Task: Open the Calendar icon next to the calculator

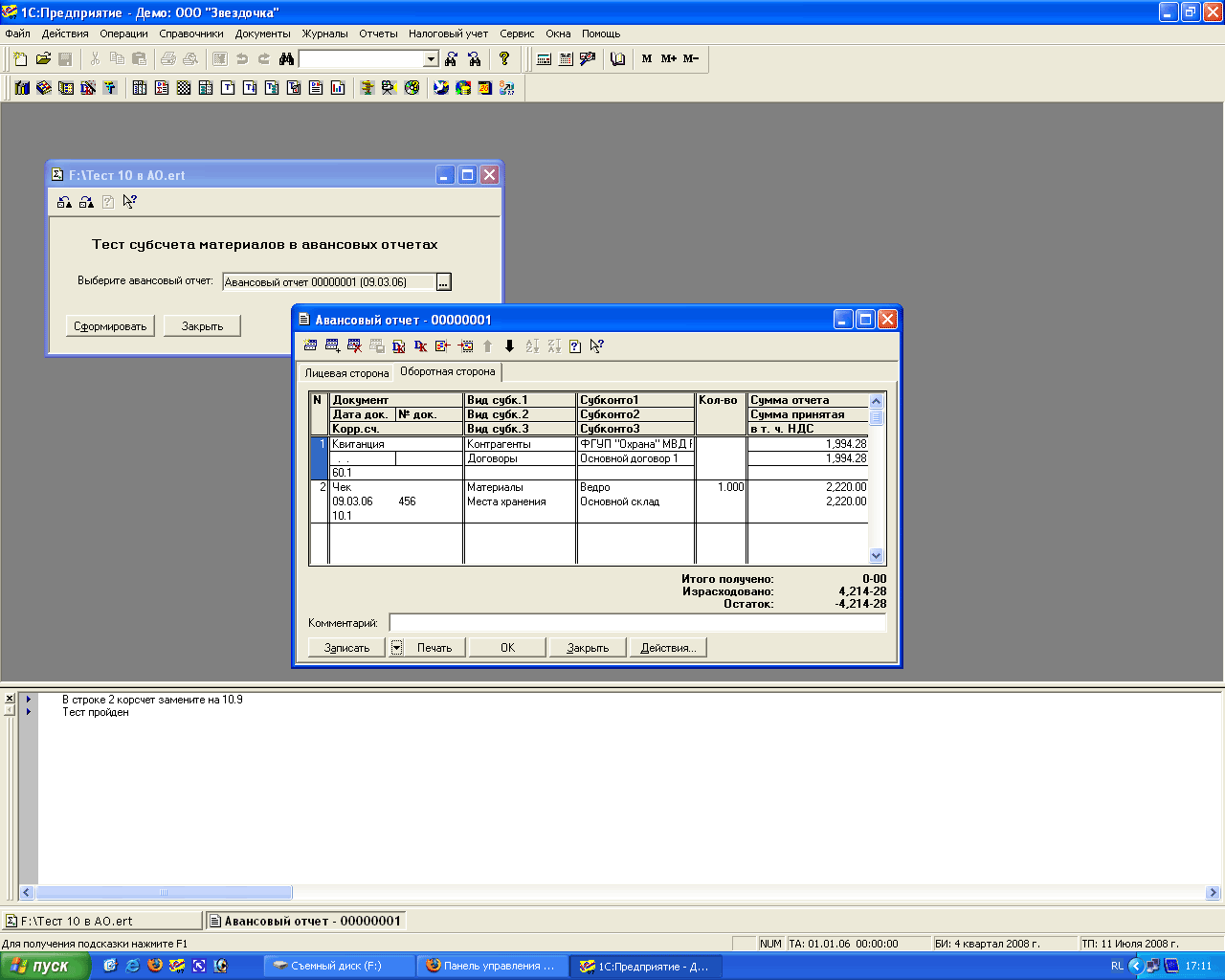Action: click(x=566, y=59)
